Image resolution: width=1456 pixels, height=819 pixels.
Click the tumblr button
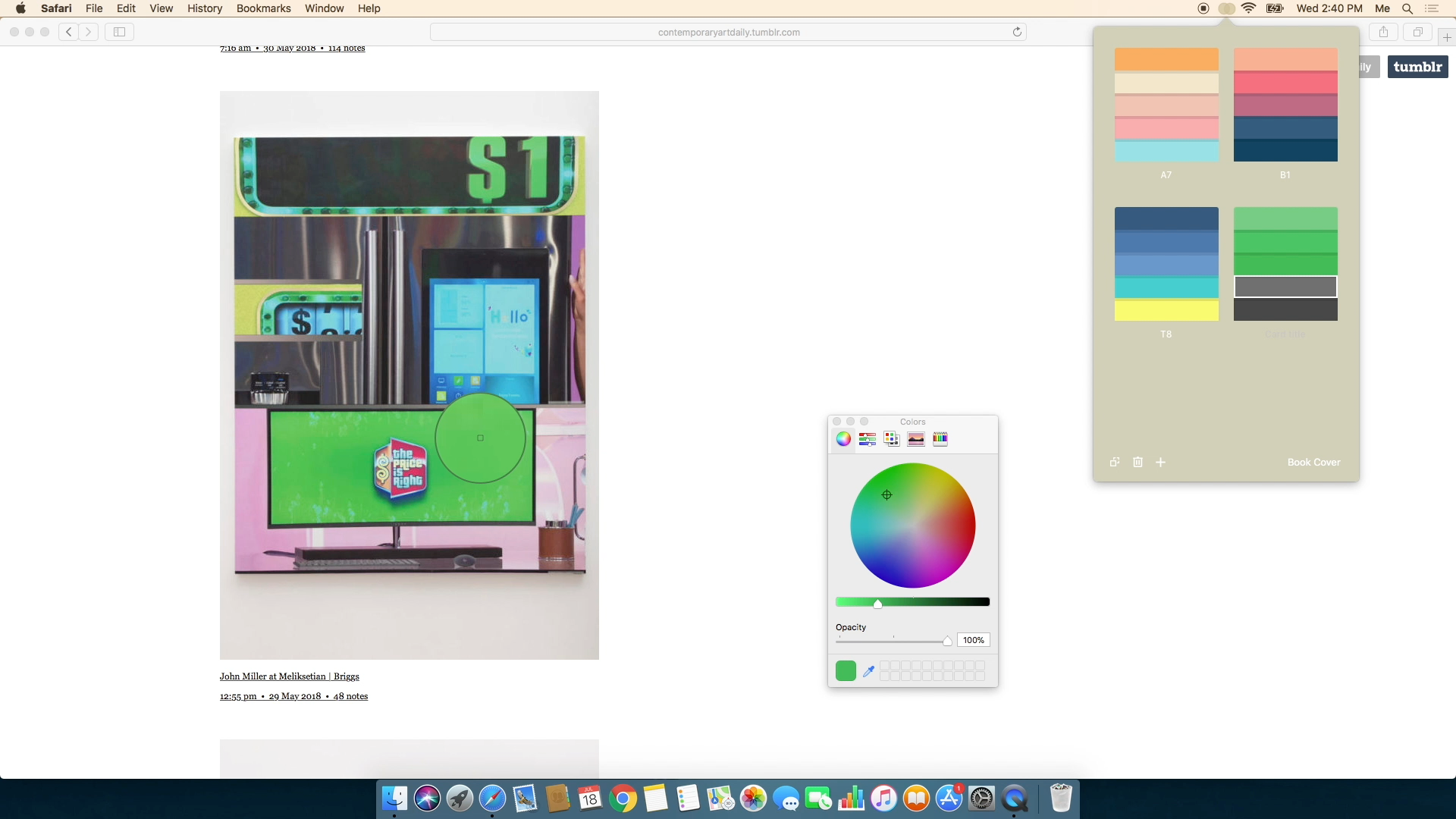pos(1417,67)
